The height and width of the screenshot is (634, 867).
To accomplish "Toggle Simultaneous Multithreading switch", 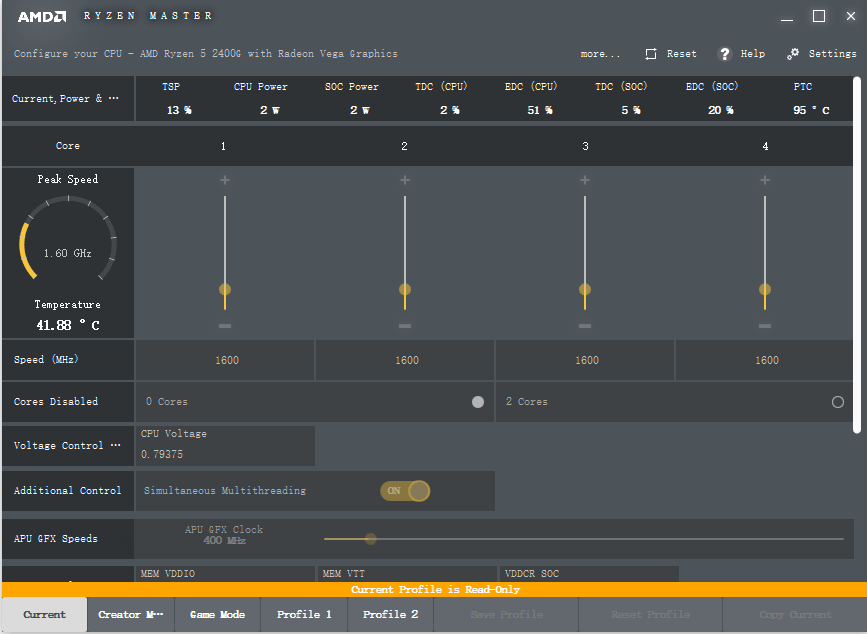I will pos(405,491).
